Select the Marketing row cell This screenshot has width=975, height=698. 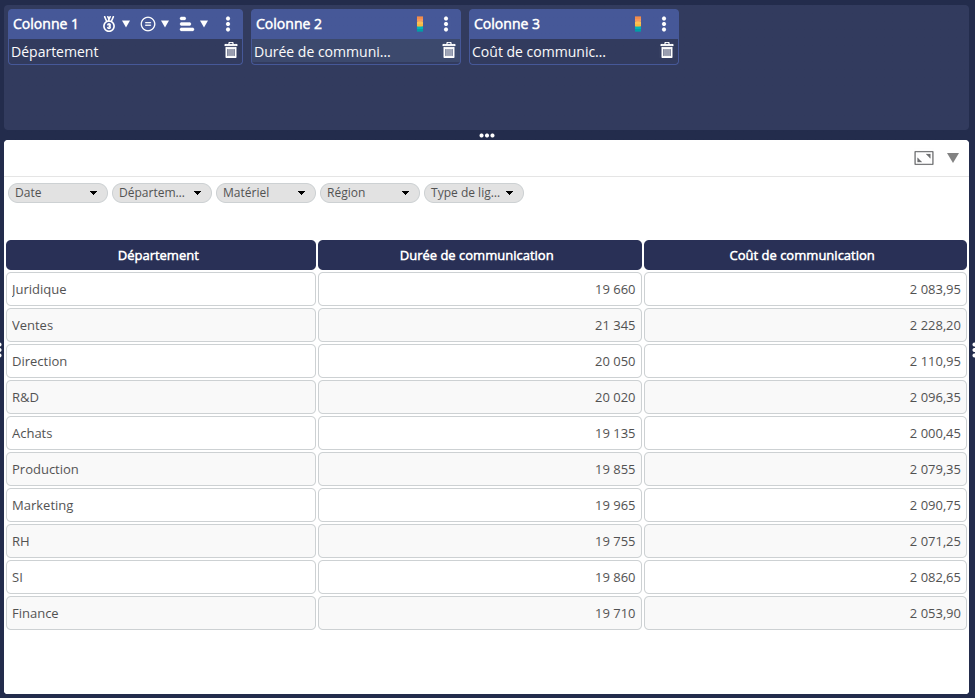coord(160,506)
